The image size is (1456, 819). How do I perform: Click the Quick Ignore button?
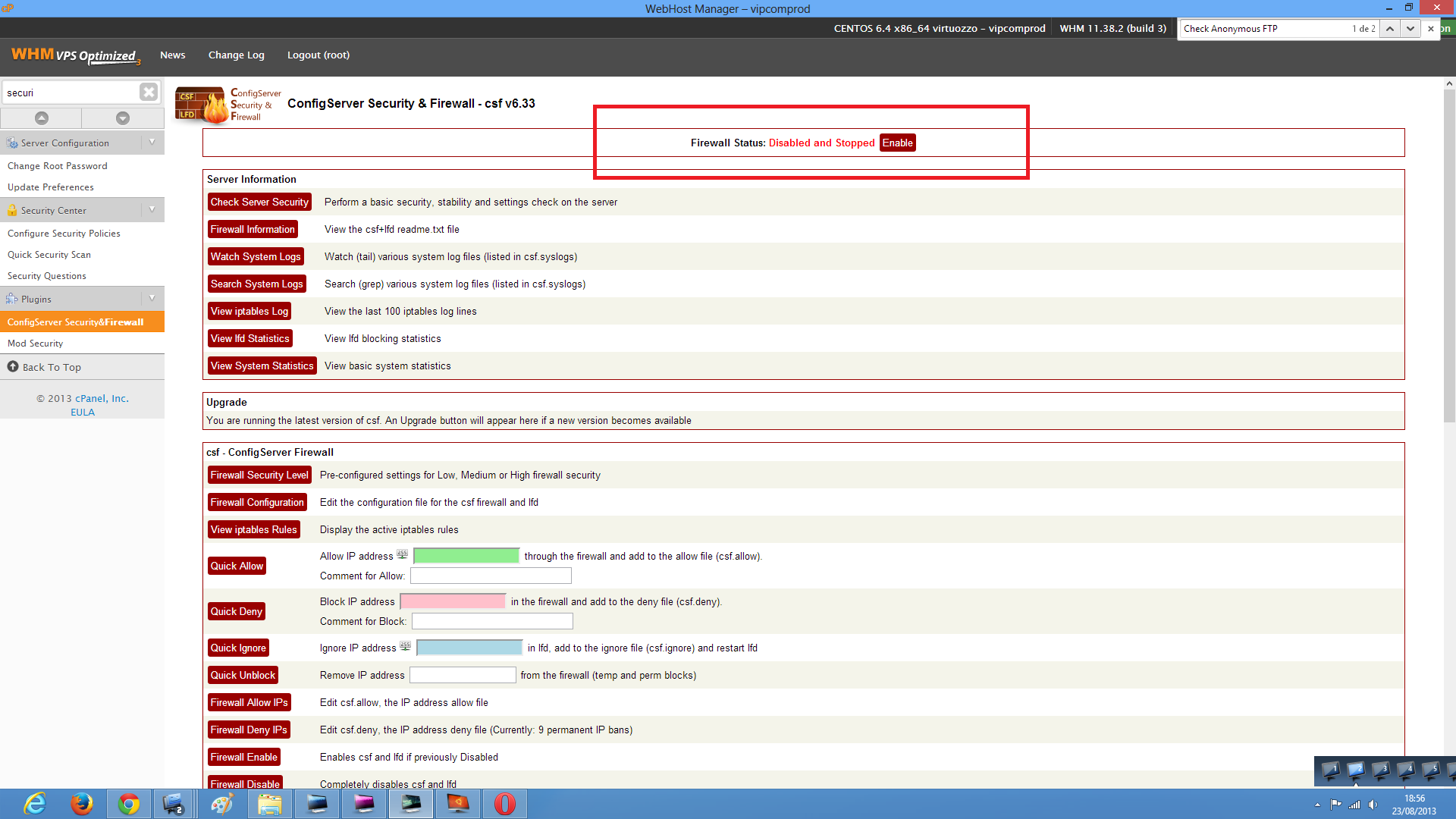coord(238,648)
